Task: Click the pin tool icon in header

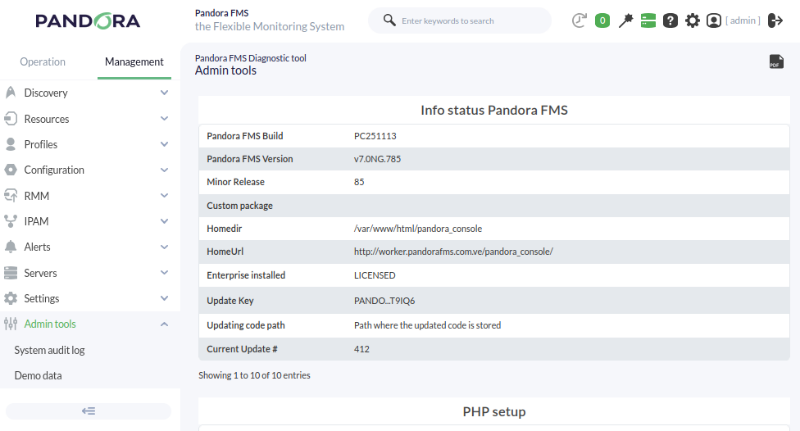Action: (x=626, y=20)
